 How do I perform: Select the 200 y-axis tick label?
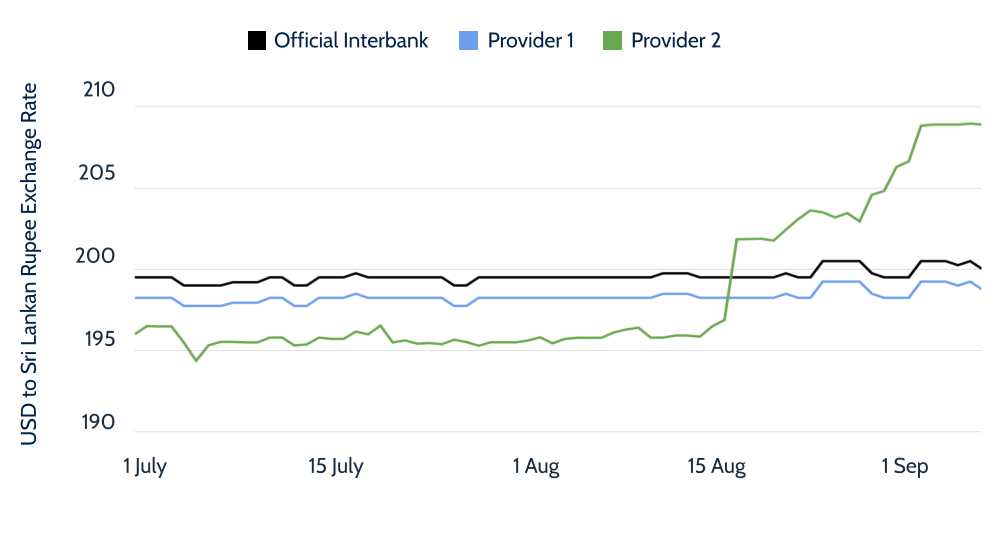click(99, 258)
